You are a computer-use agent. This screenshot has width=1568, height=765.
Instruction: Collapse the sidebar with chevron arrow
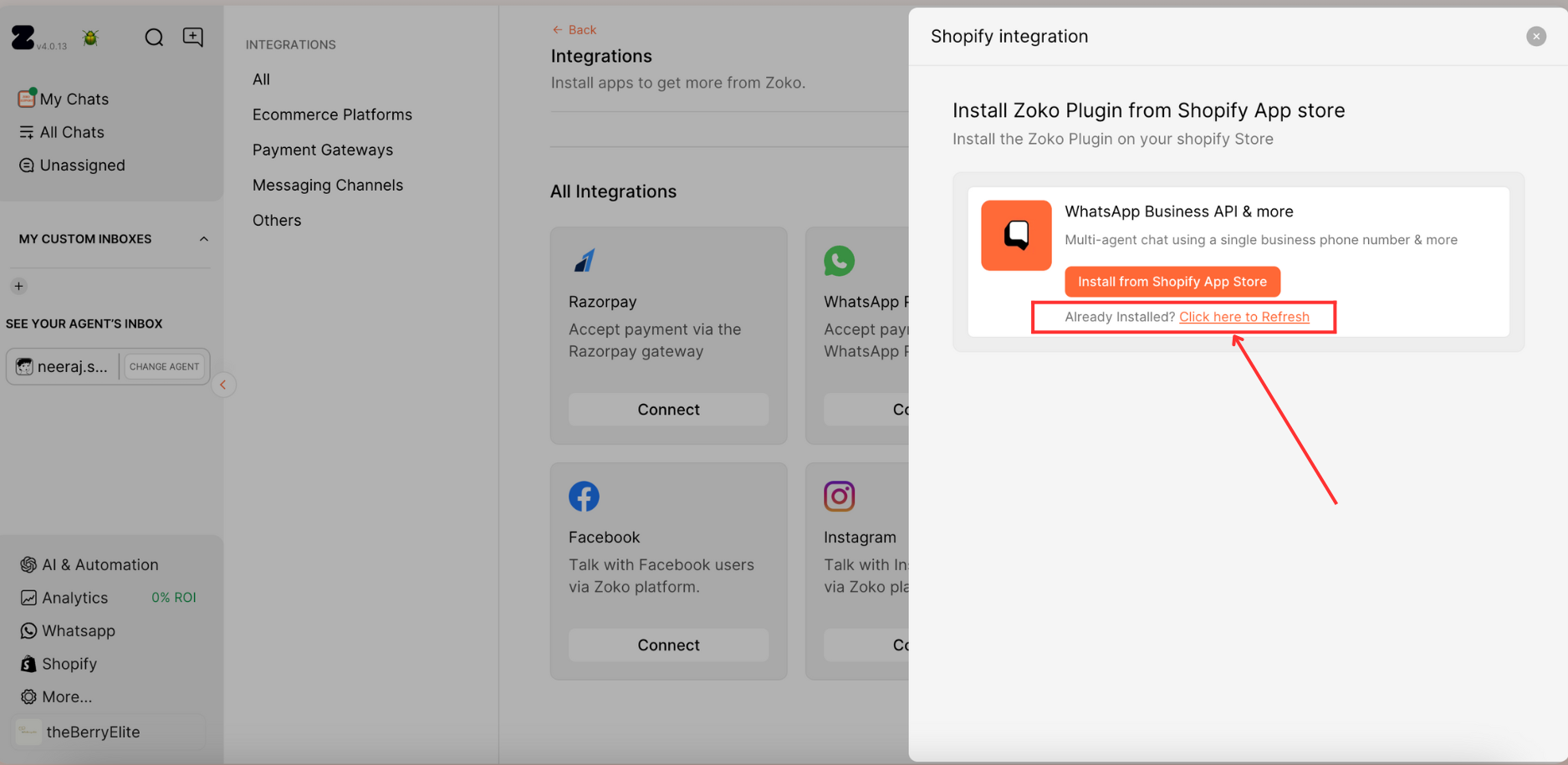pos(223,385)
